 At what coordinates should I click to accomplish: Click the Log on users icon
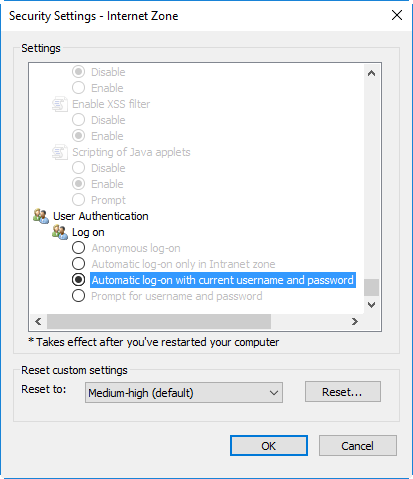(60, 232)
